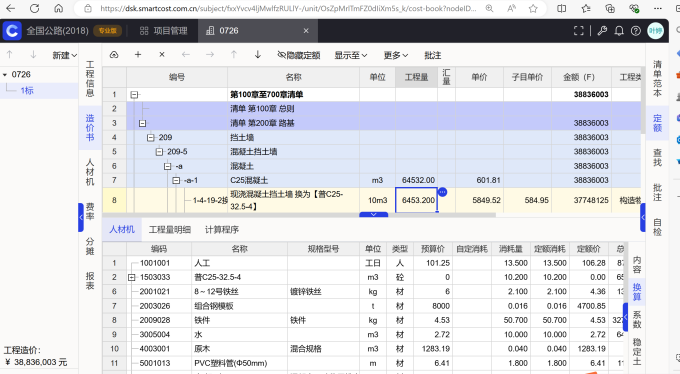Open the wrench settings tool icon
Viewport: 680px width, 374px height.
pos(602,31)
